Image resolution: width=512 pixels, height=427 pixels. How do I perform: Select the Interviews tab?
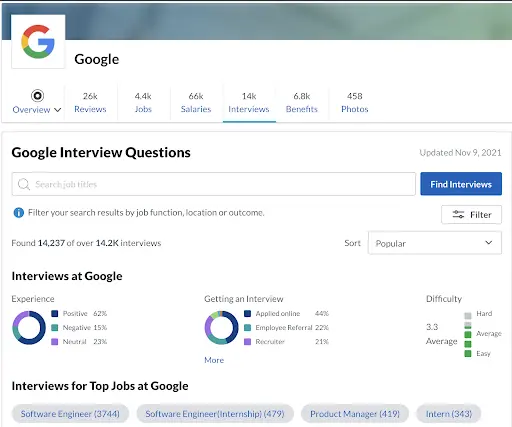pos(249,103)
